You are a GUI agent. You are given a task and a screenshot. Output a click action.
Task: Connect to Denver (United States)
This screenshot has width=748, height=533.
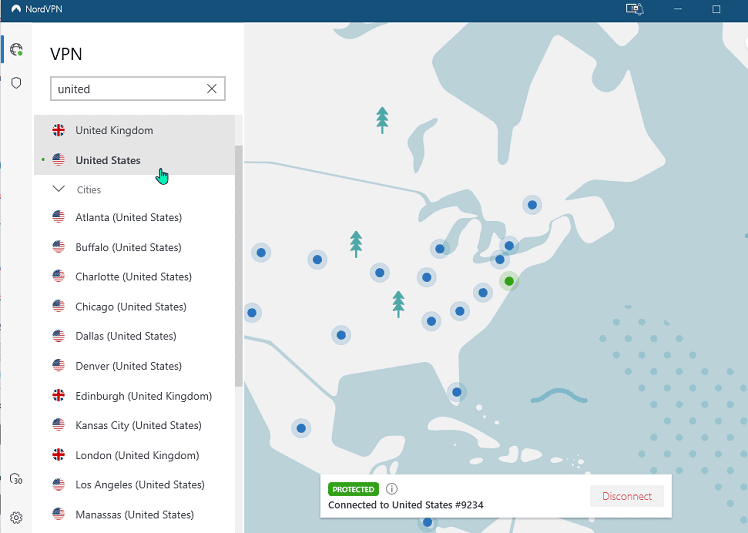[x=135, y=366]
